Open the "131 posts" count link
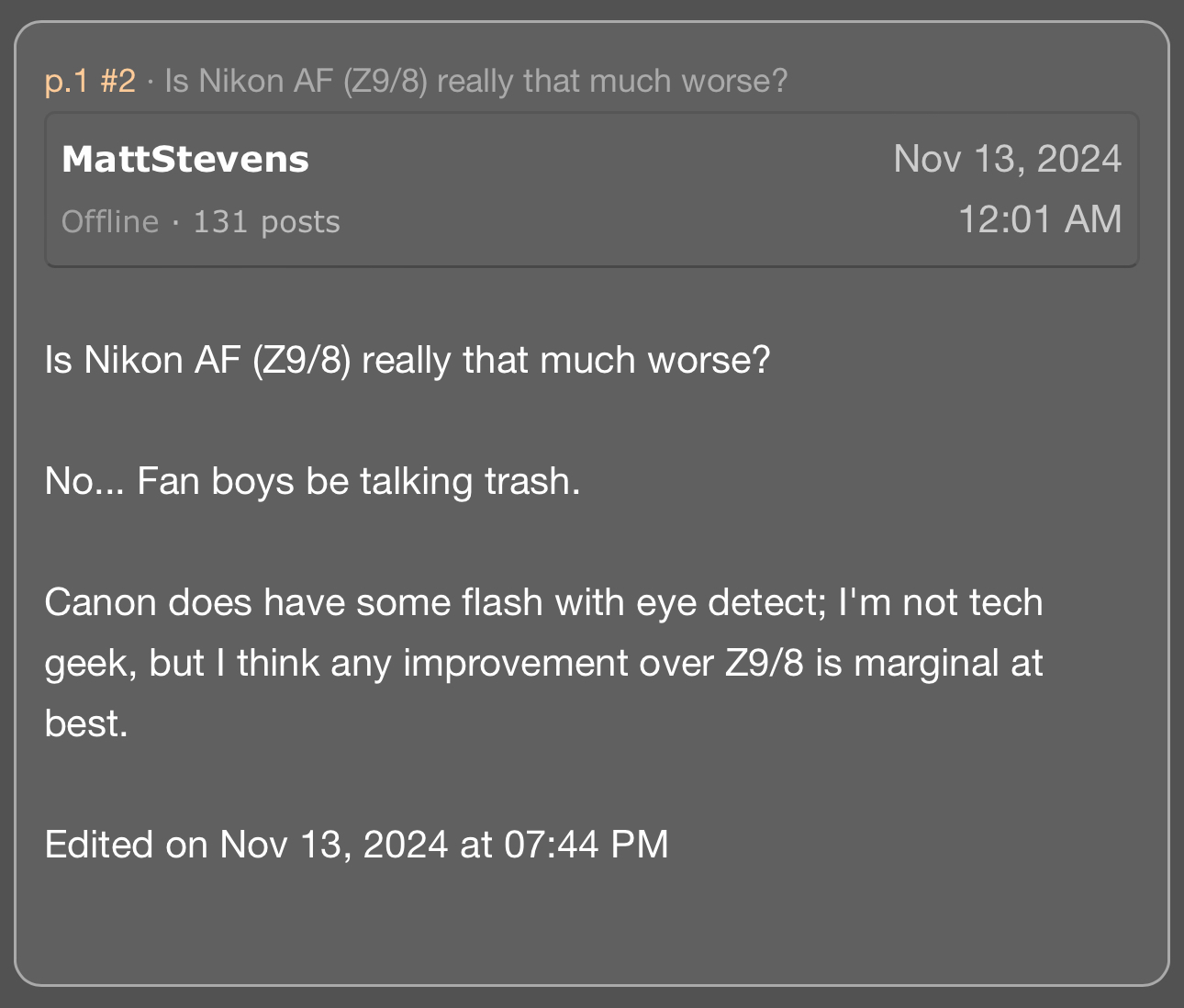1184x1008 pixels. click(266, 222)
